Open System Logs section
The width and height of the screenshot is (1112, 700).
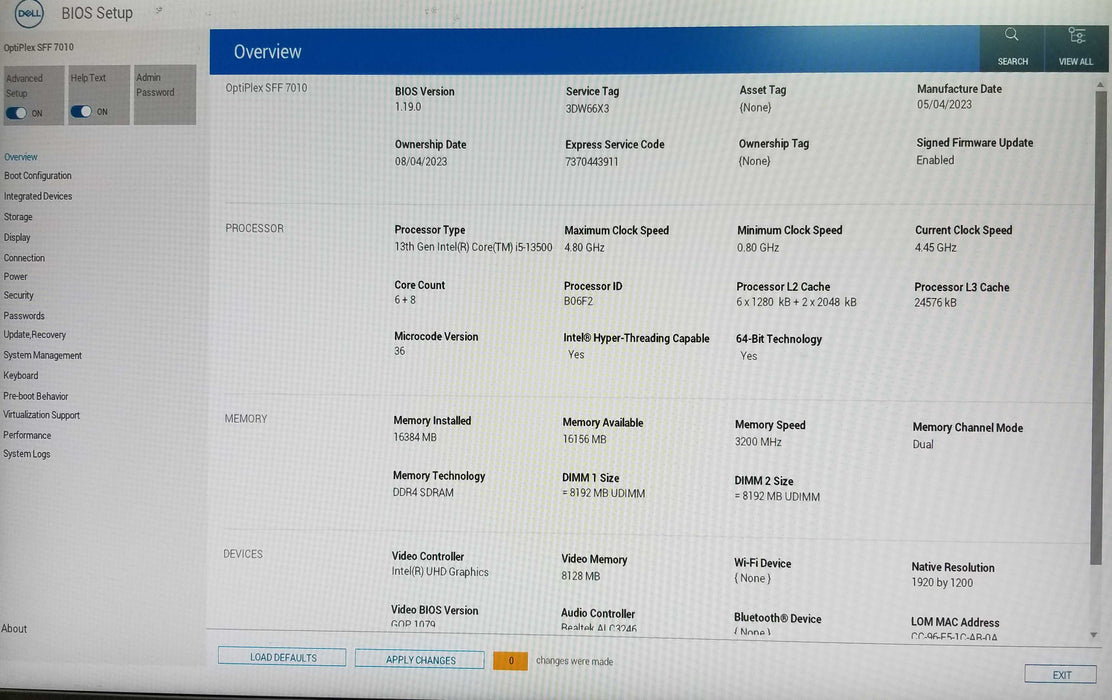26,453
